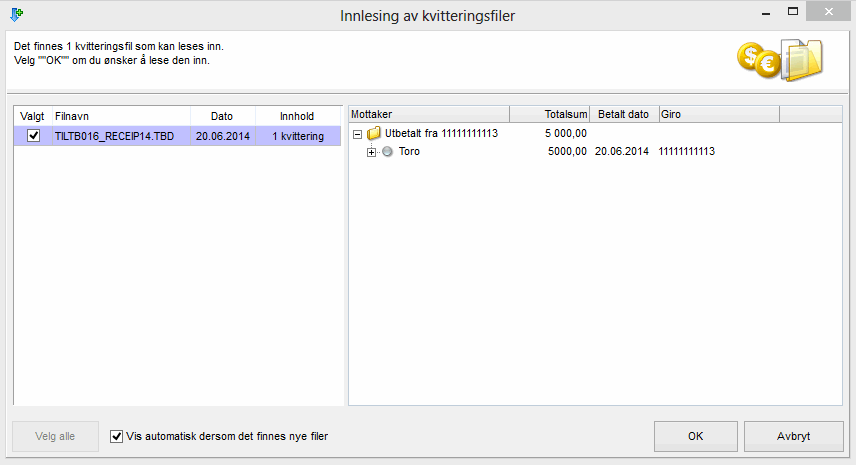Click the app icon in title bar
The image size is (856, 465).
click(x=17, y=15)
